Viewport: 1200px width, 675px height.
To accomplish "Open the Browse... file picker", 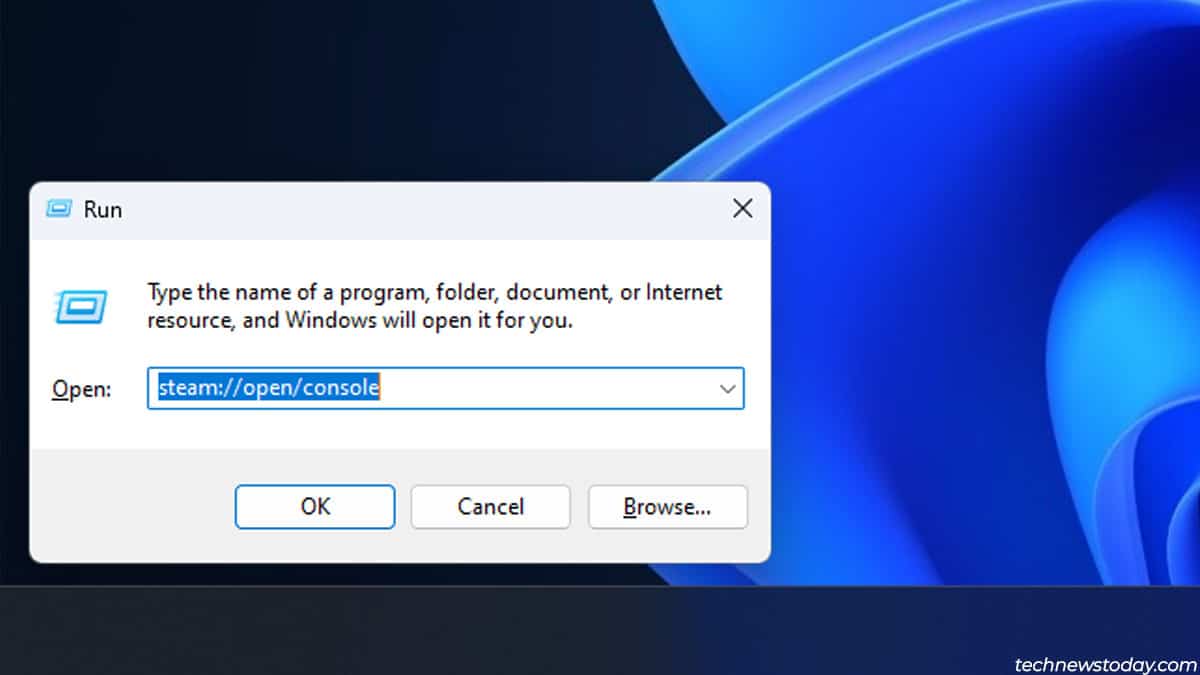I will [x=667, y=507].
